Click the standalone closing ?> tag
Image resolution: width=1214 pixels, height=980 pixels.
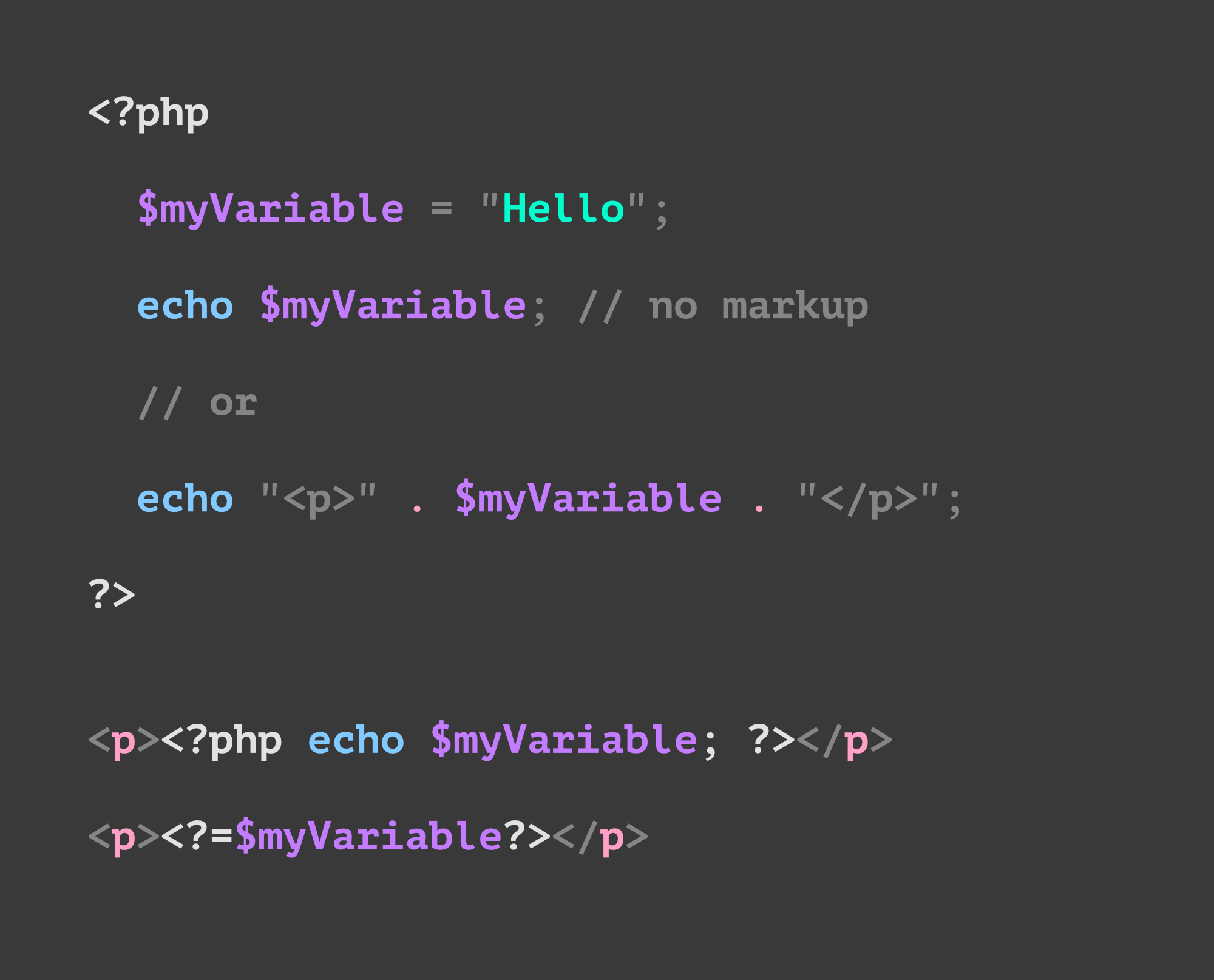pyautogui.click(x=112, y=594)
